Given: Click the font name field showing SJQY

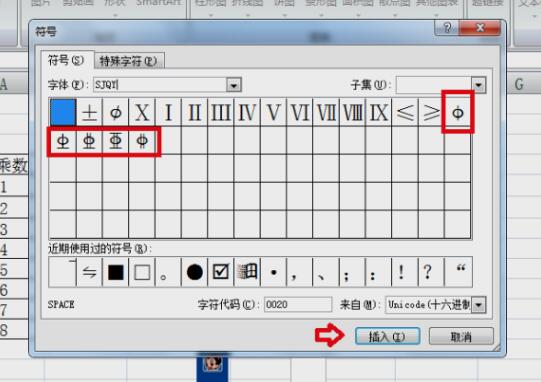Looking at the screenshot, I should [160, 85].
